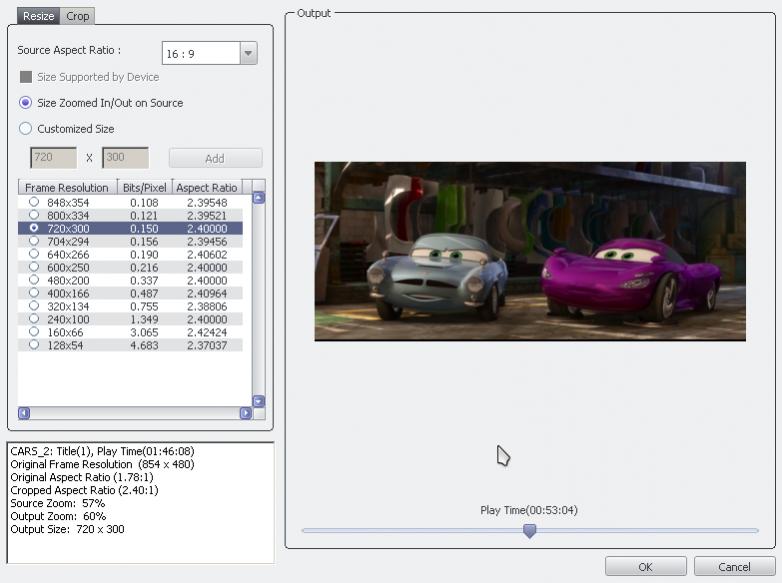The image size is (782, 583).
Task: Click the 2.42424 aspect ratio value
Action: coord(207,332)
